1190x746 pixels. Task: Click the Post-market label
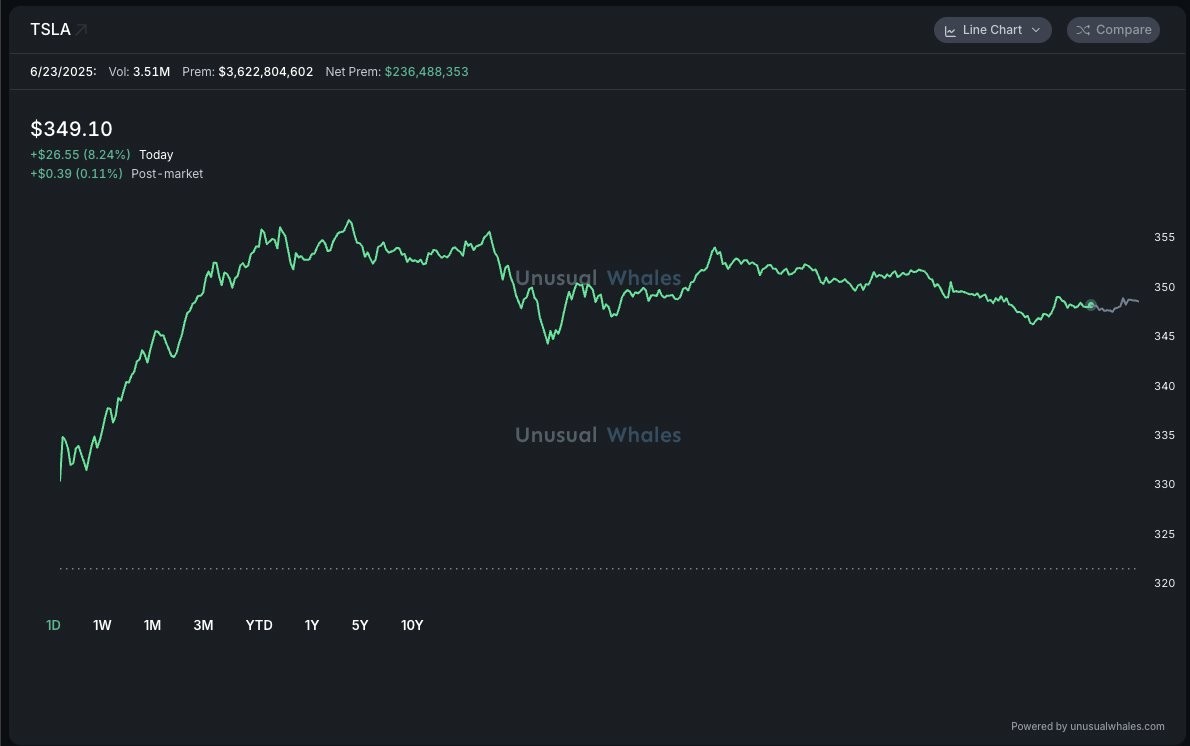[167, 174]
